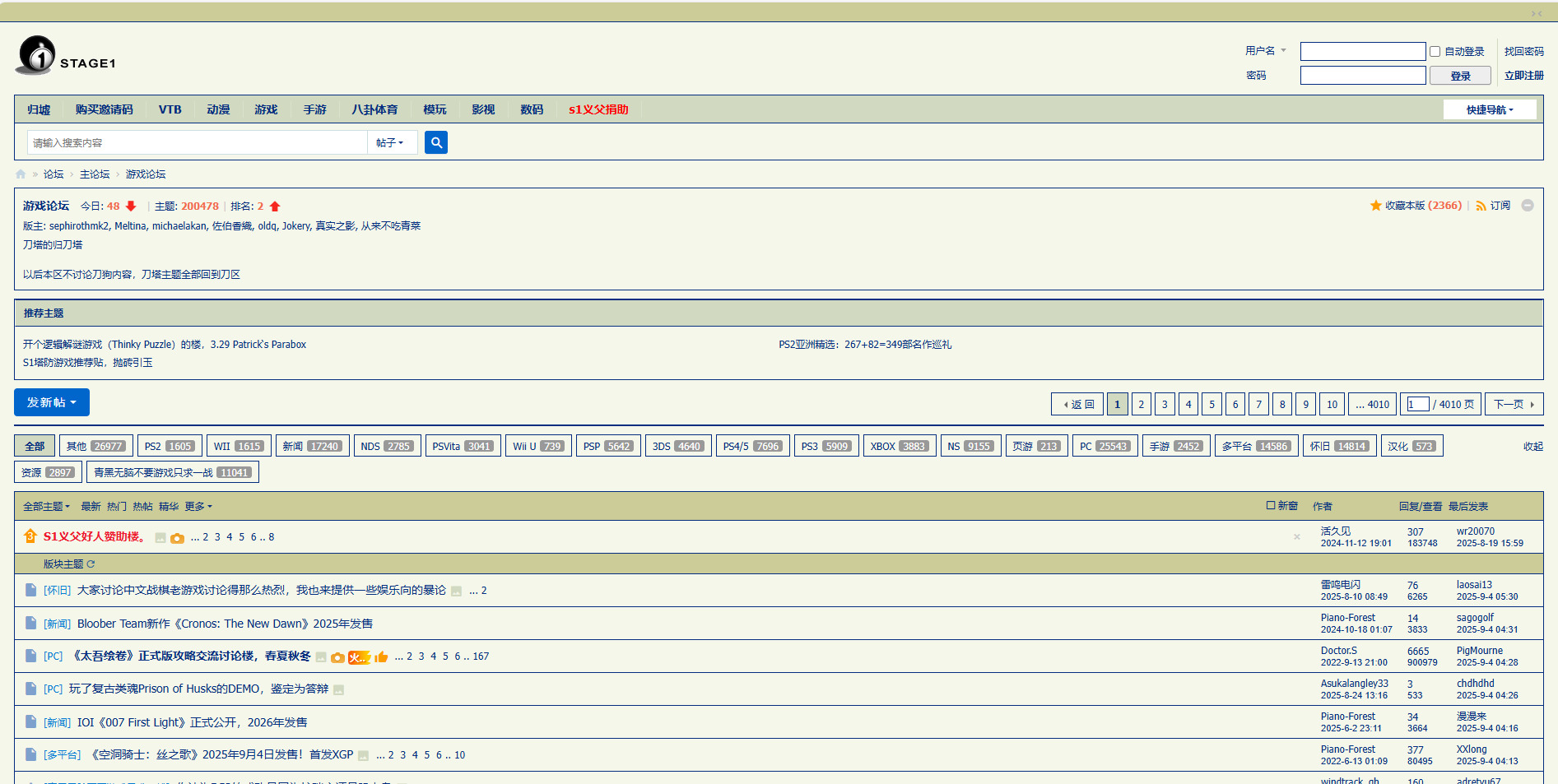Click the STAGE1 logo
This screenshot has width=1558, height=784.
pos(66,56)
